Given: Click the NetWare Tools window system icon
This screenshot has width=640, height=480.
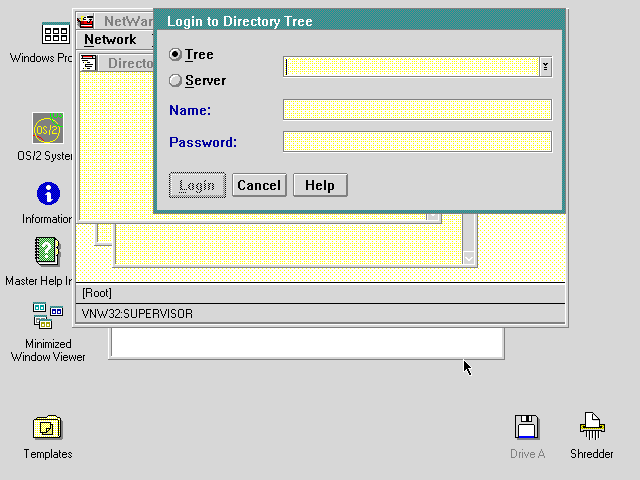Looking at the screenshot, I should [x=86, y=21].
